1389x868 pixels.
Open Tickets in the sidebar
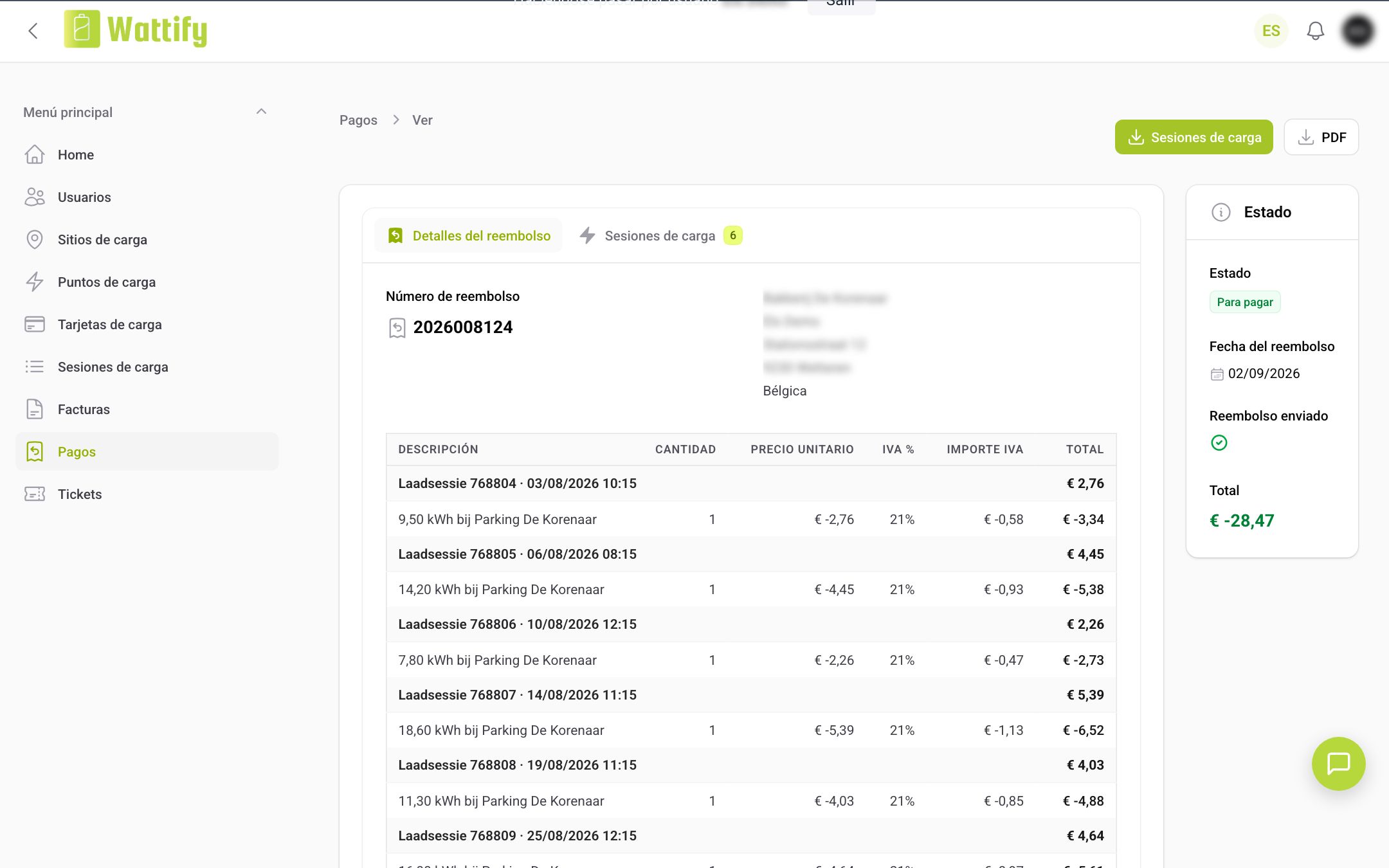point(147,494)
